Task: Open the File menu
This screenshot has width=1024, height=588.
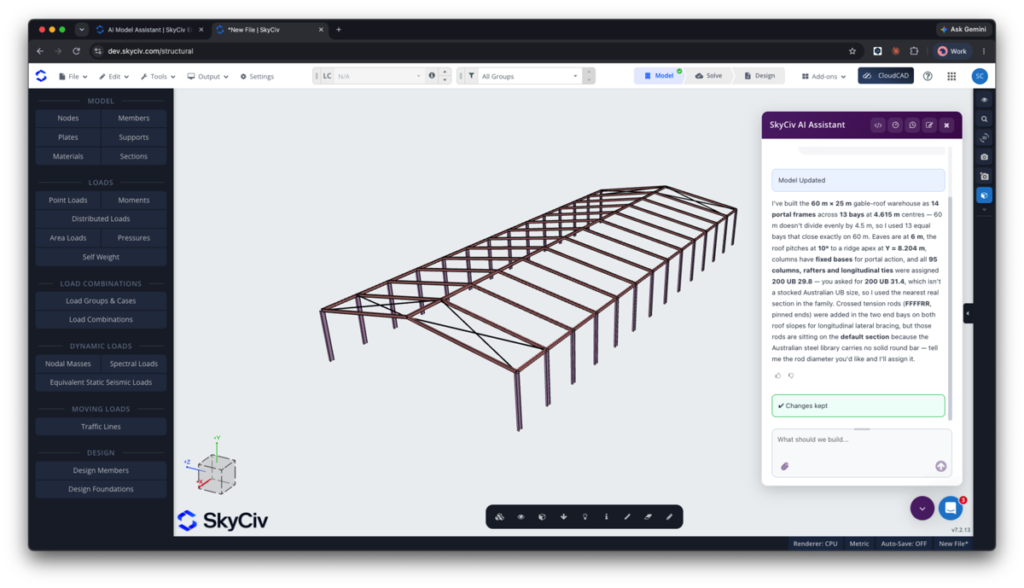Action: pyautogui.click(x=73, y=76)
